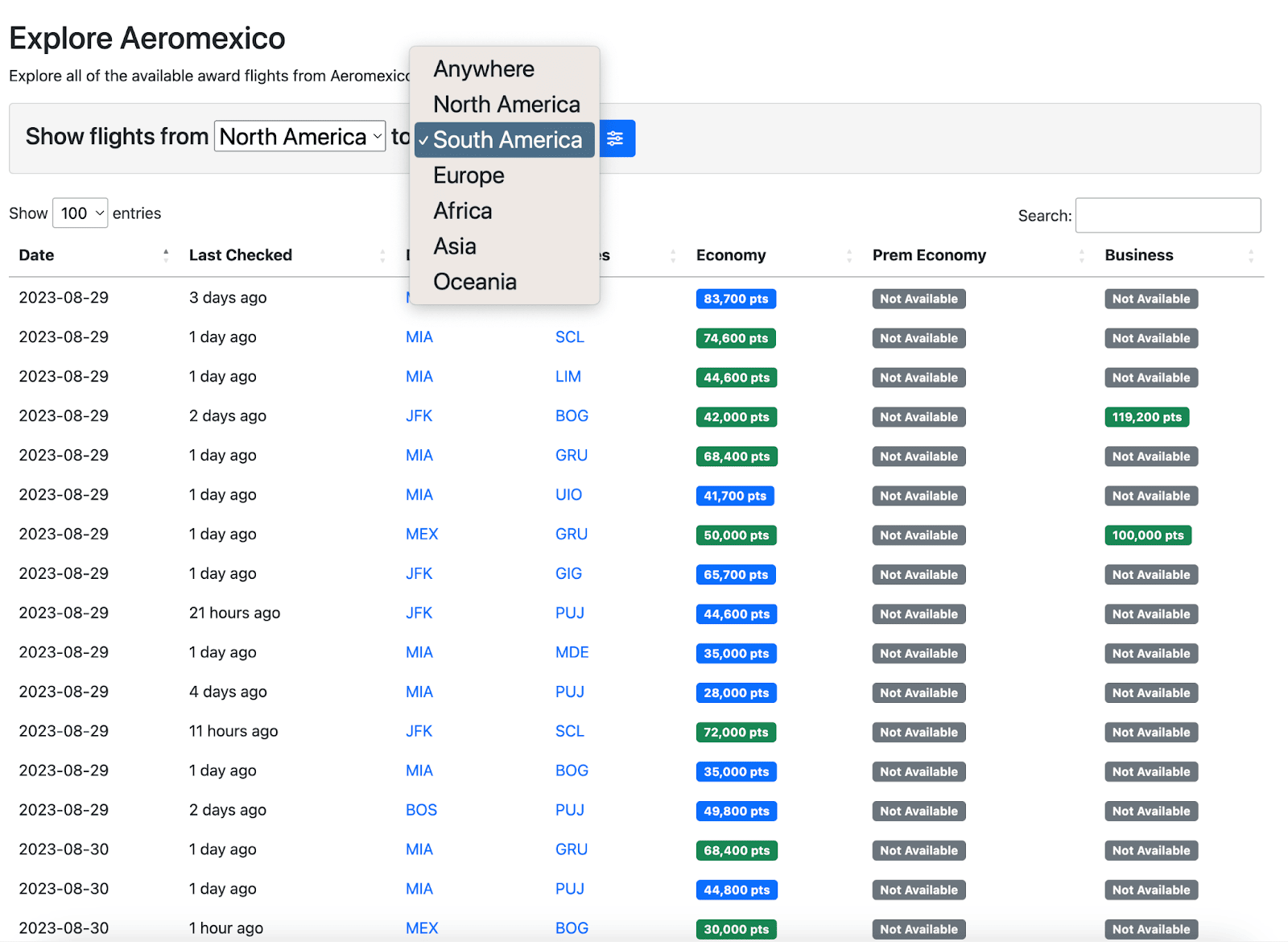The height and width of the screenshot is (942, 1288).
Task: Click the Business column header
Action: 1139,255
